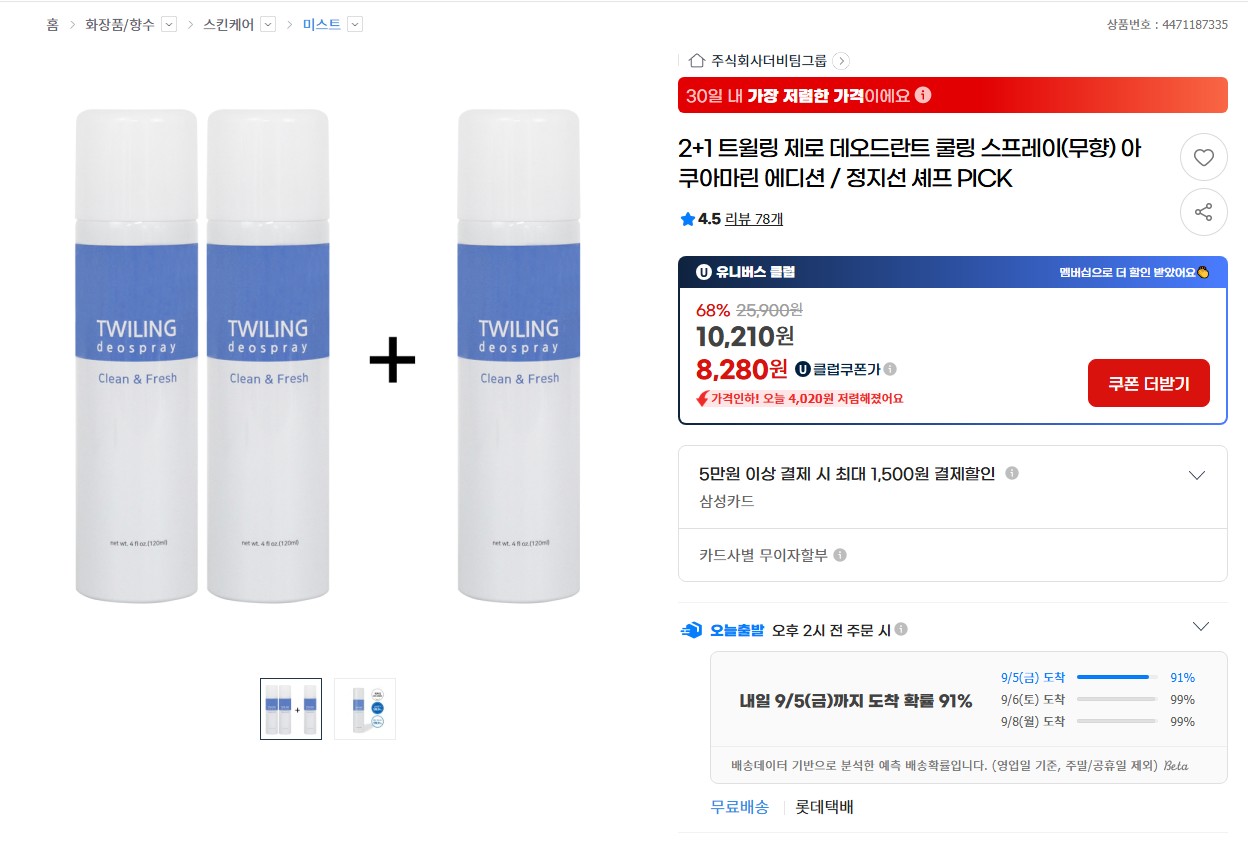The height and width of the screenshot is (845, 1248).
Task: Click arrow icon next to seller name
Action: [x=841, y=60]
